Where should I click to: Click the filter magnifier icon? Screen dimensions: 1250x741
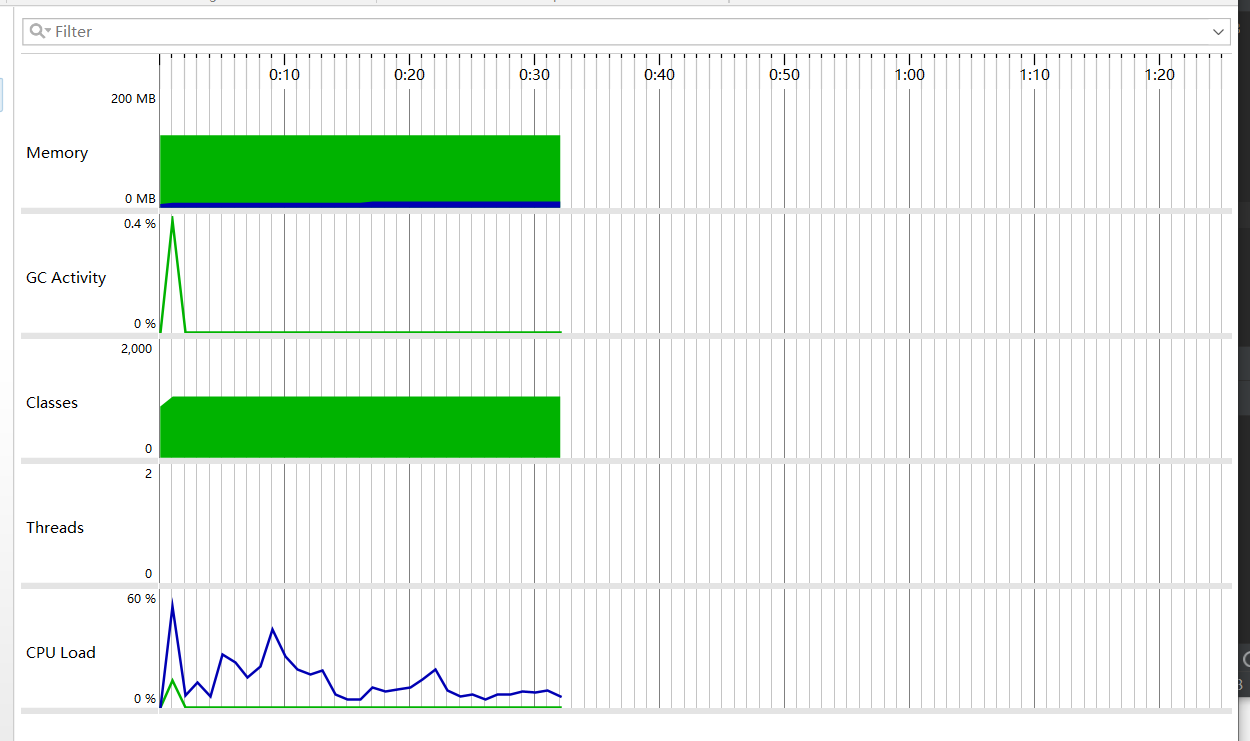[38, 31]
